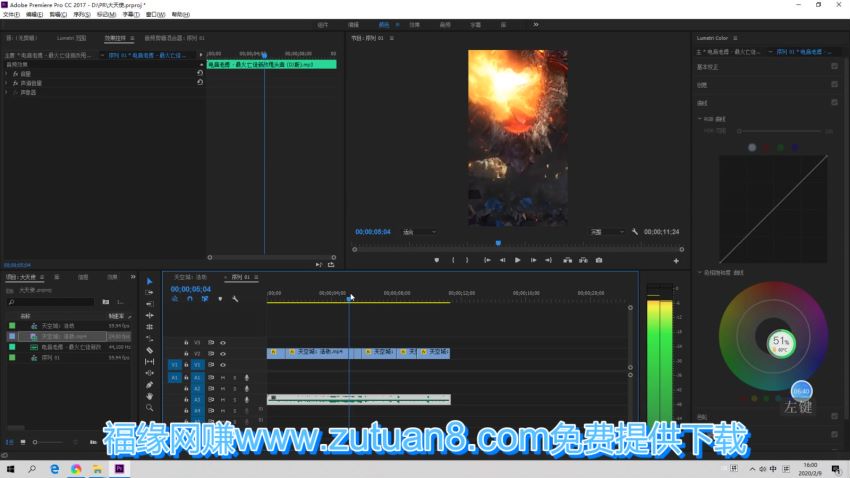
Task: Click Add Marker in Program monitor
Action: coord(436,260)
